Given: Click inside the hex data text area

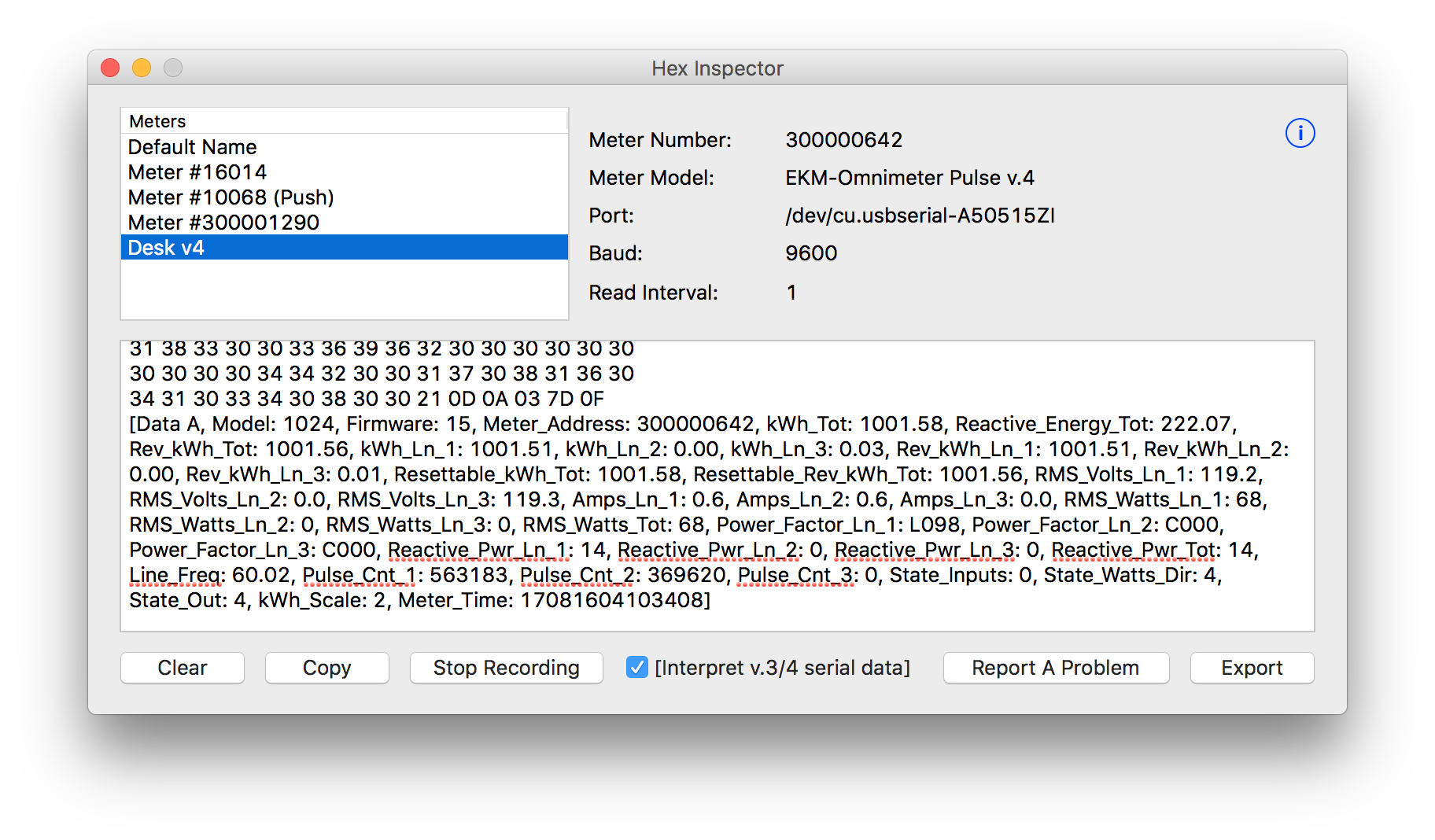Looking at the screenshot, I should (x=717, y=486).
